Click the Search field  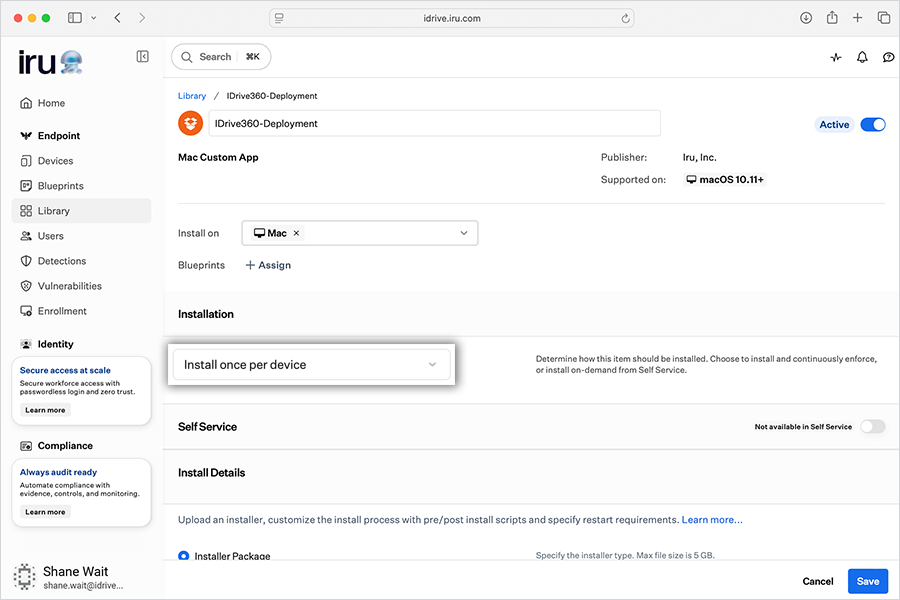coord(221,57)
